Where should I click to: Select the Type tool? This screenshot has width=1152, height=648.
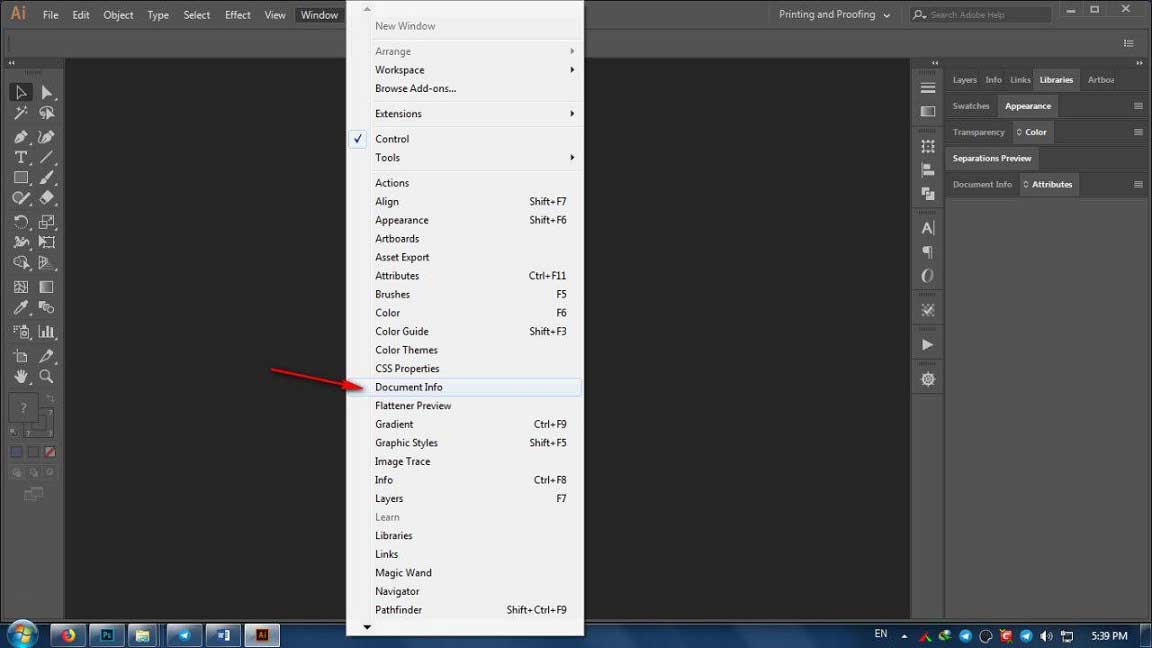(20, 157)
